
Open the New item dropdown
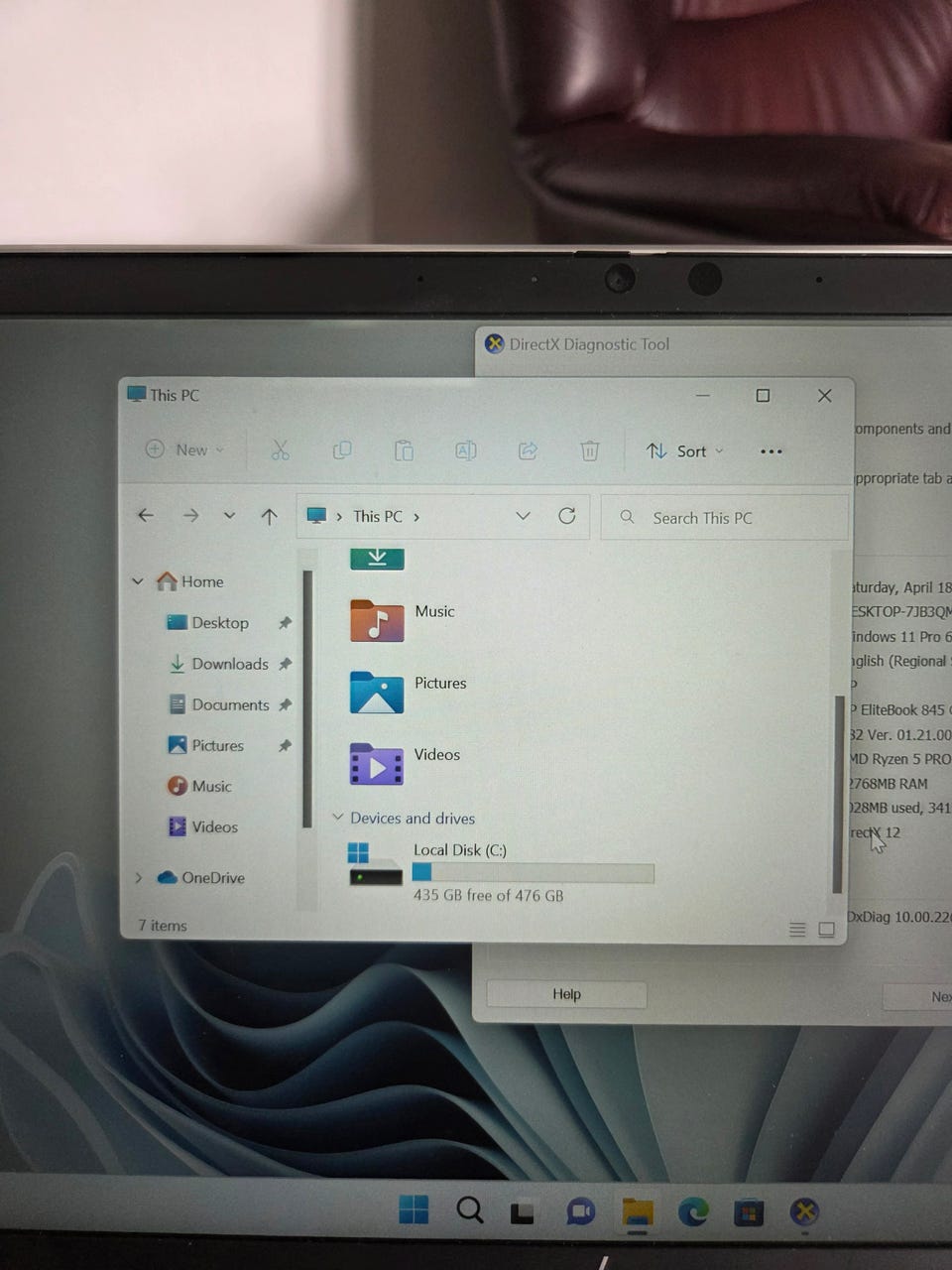[x=184, y=449]
